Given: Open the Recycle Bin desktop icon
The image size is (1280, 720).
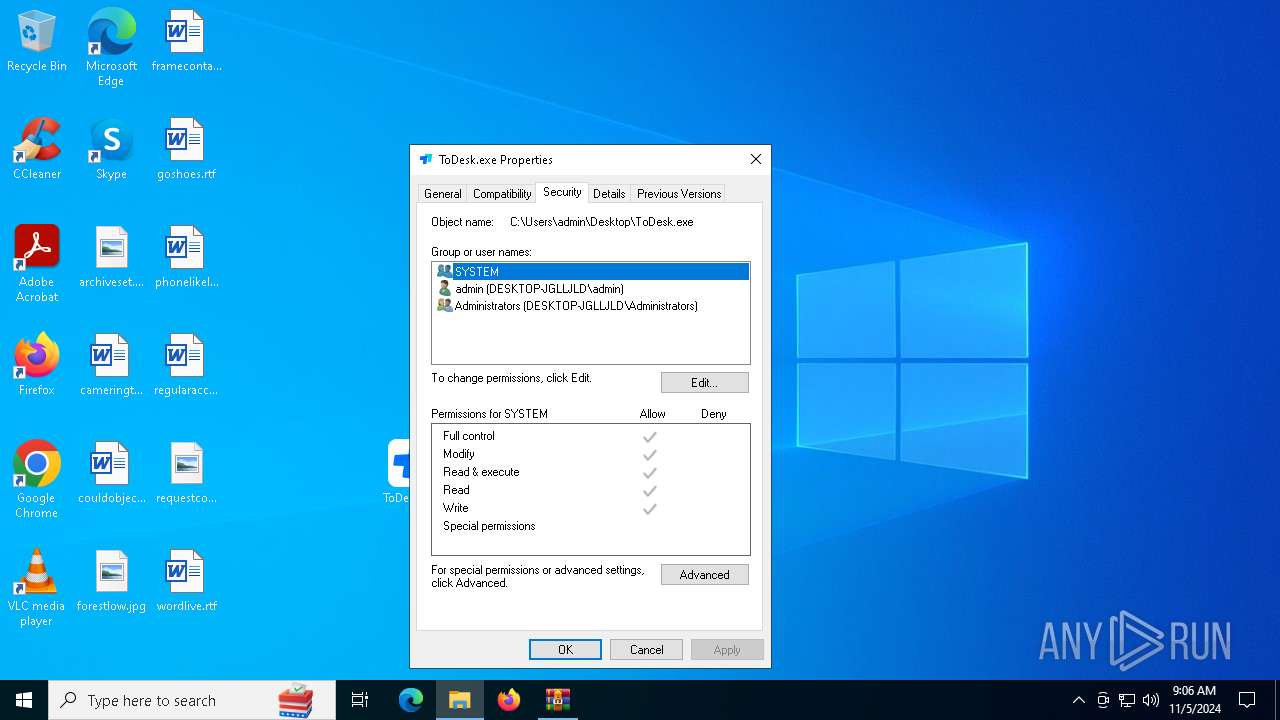Looking at the screenshot, I should (37, 41).
